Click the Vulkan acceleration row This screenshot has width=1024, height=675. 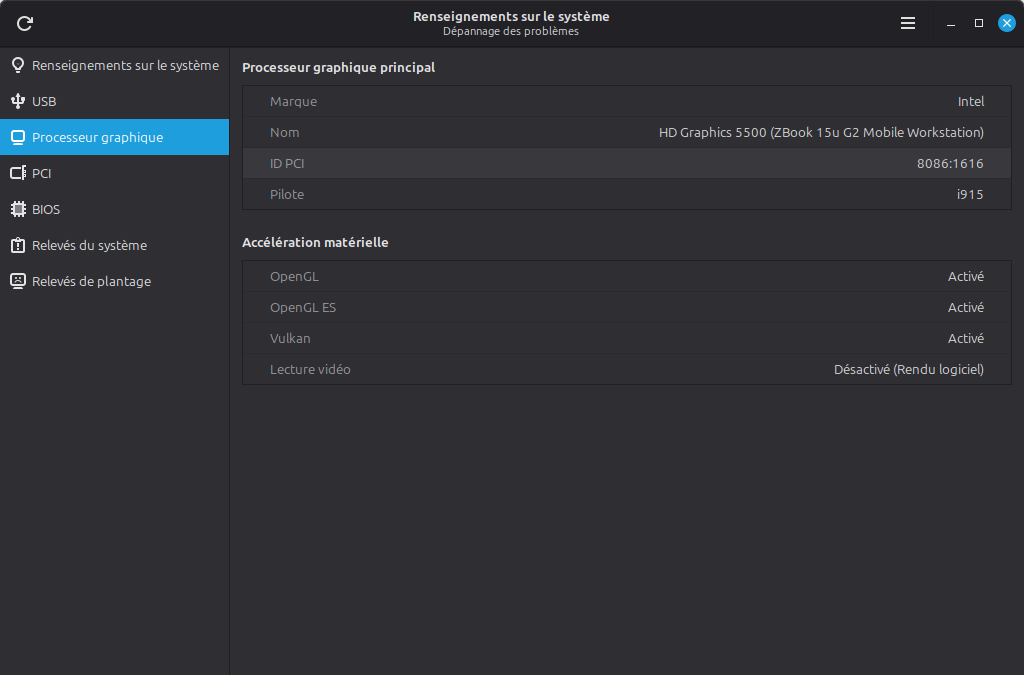pyautogui.click(x=626, y=338)
